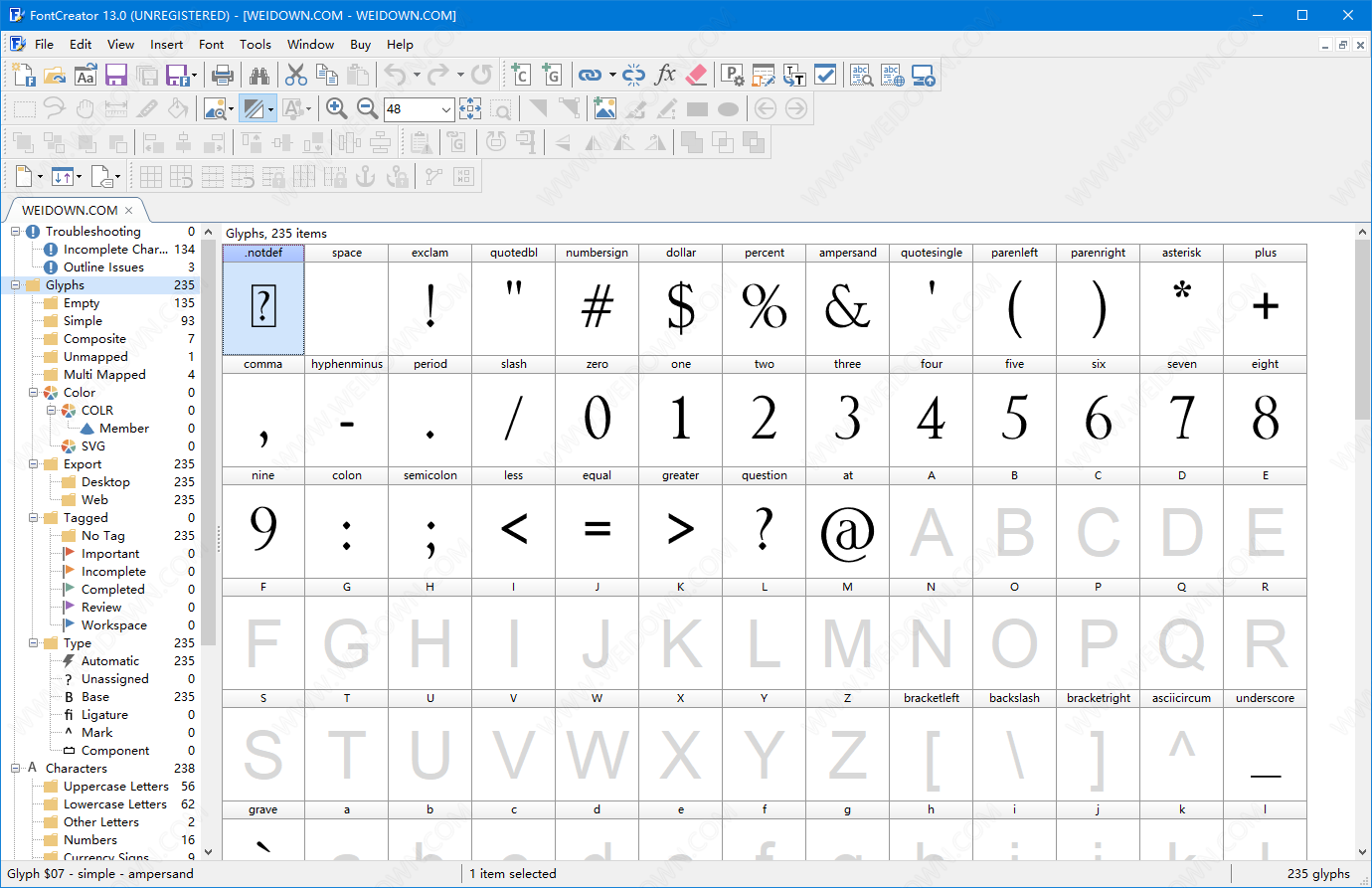Select the zero glyph cell

(598, 411)
